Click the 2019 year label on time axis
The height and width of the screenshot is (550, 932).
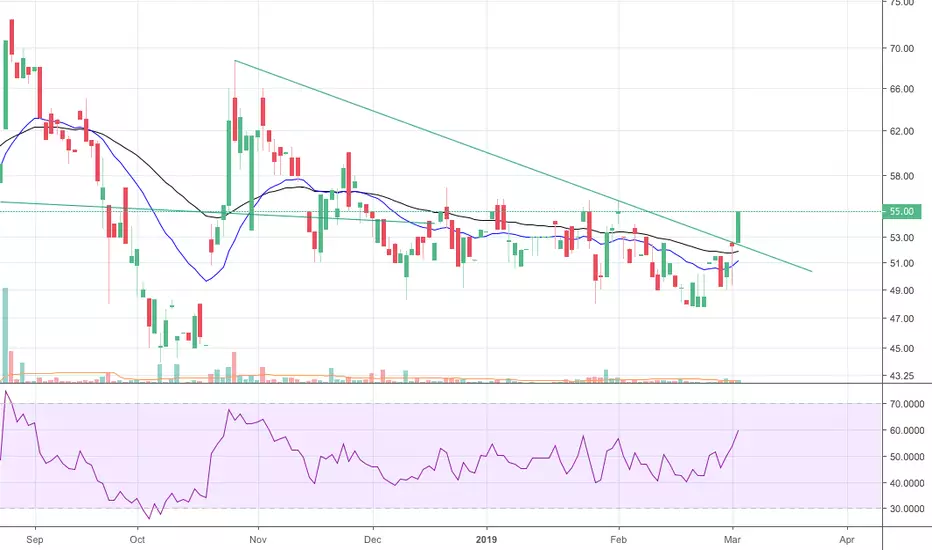[x=486, y=540]
